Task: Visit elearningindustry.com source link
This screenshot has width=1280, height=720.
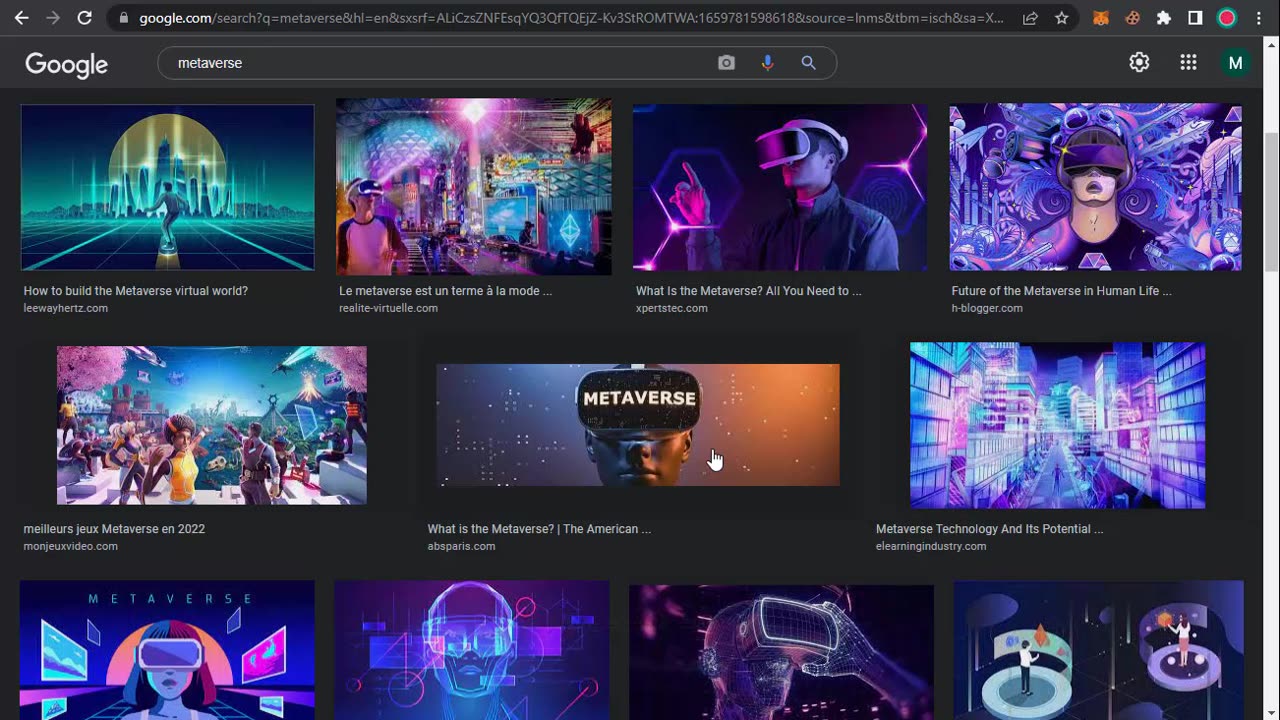Action: 931,546
